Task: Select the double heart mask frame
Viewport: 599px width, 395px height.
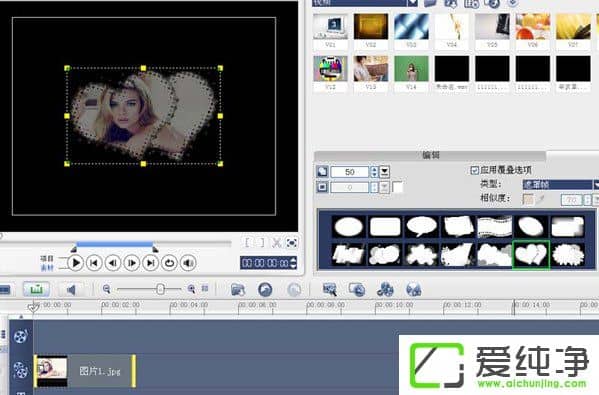Action: click(x=531, y=254)
